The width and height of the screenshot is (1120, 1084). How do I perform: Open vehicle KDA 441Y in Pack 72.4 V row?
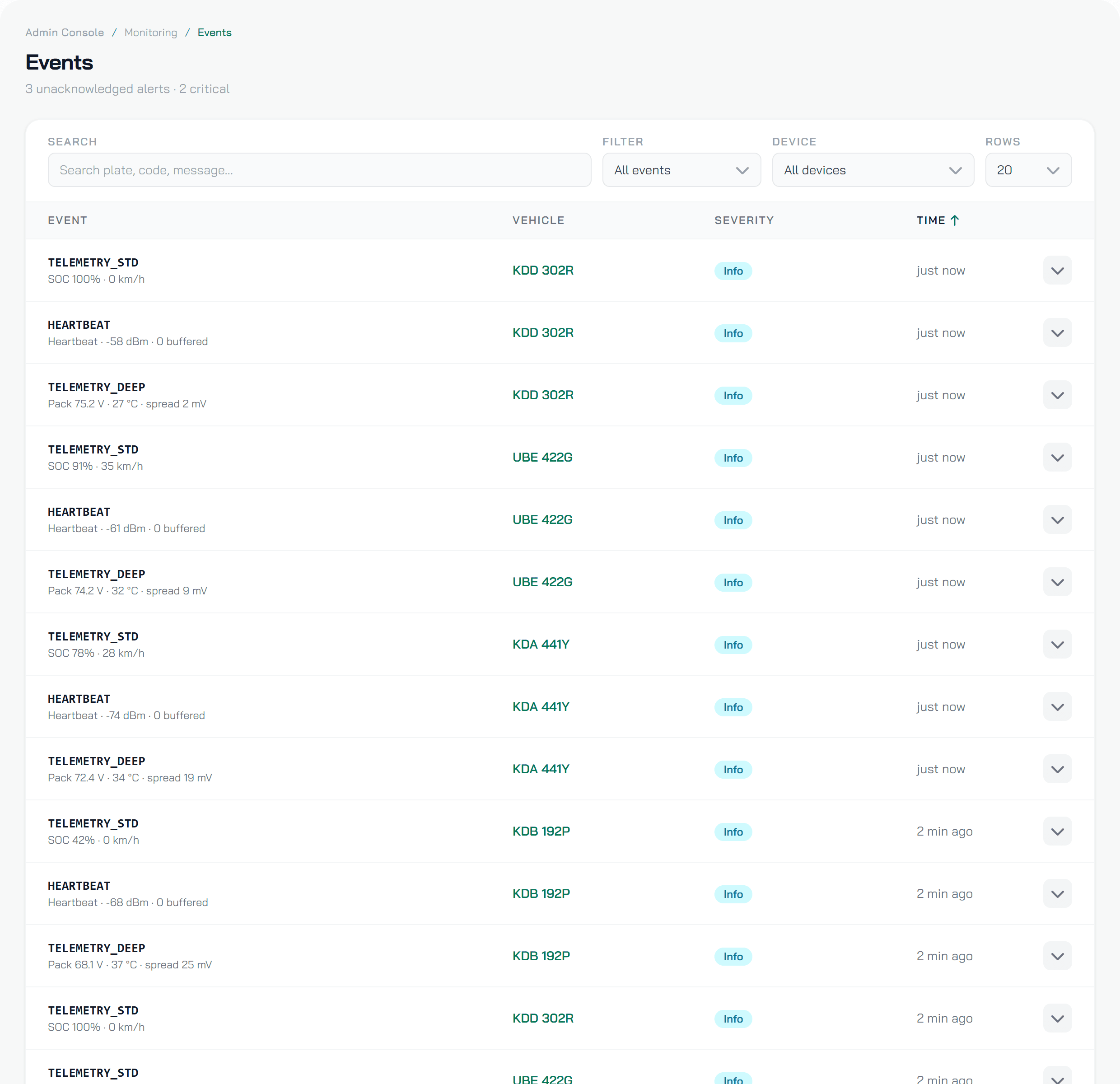tap(541, 769)
